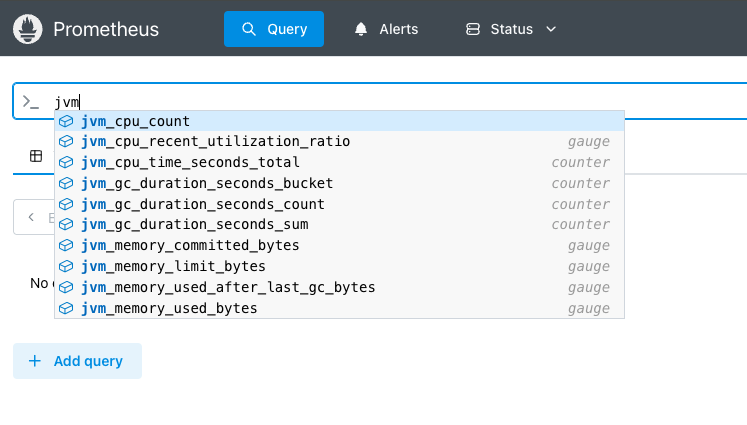Select jvm_memory_used_bytes suggestion
Screen dimensions: 747x425
pos(339,308)
